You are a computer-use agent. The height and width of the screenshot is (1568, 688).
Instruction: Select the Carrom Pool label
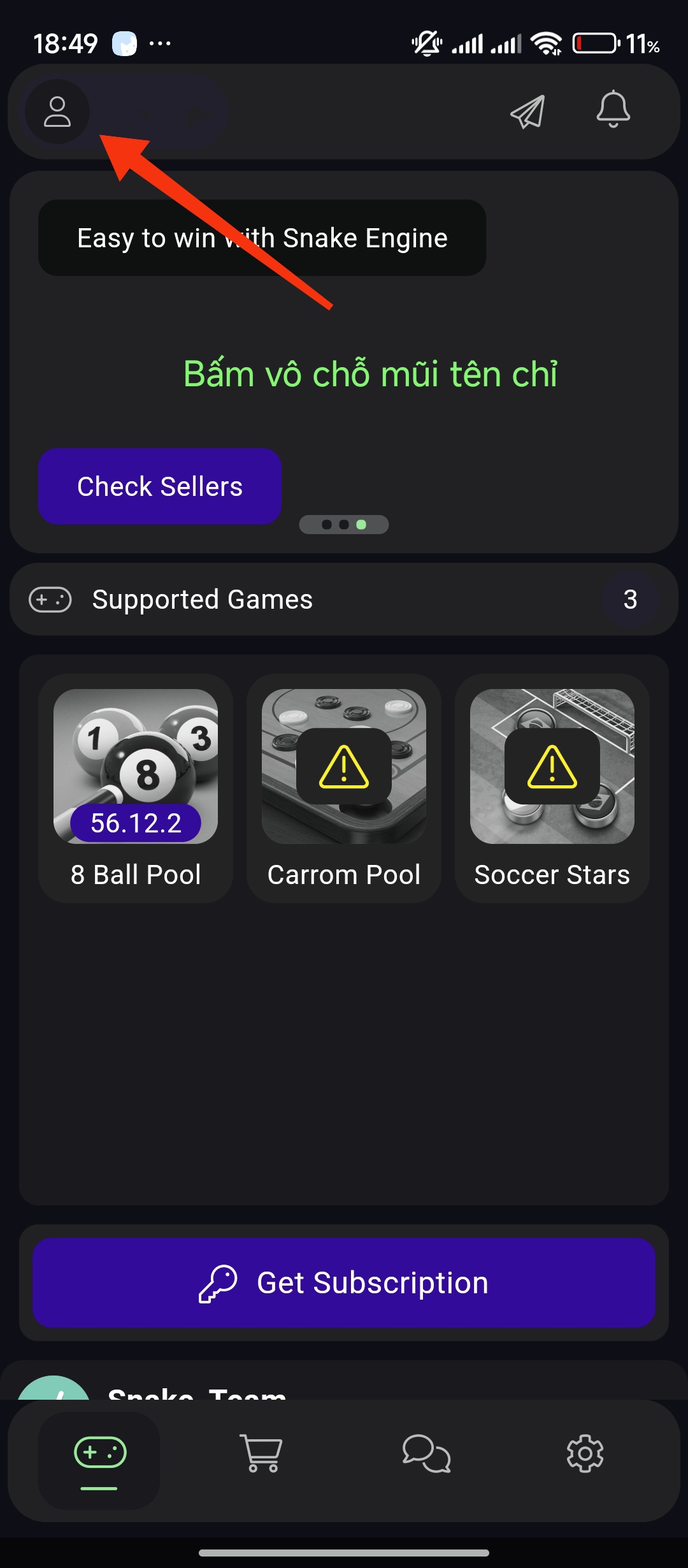click(x=344, y=875)
